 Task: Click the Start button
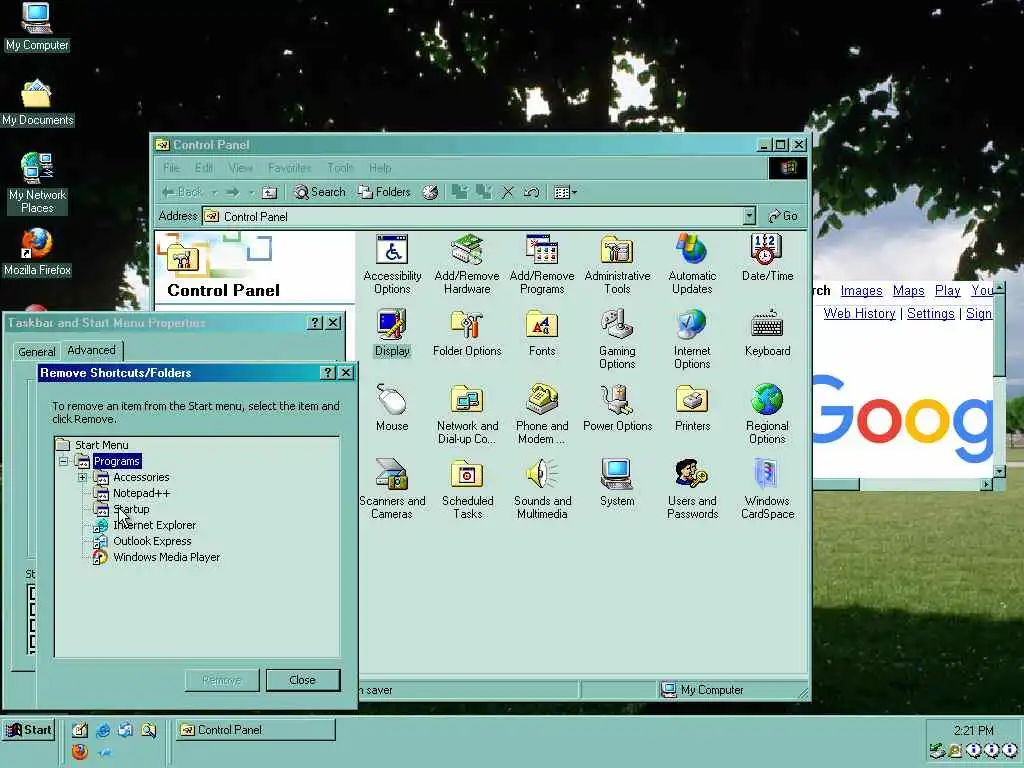tap(29, 730)
